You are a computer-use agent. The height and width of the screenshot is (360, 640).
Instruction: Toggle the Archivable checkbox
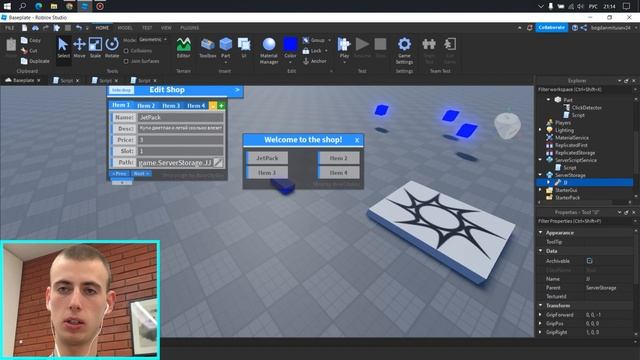pyautogui.click(x=589, y=260)
